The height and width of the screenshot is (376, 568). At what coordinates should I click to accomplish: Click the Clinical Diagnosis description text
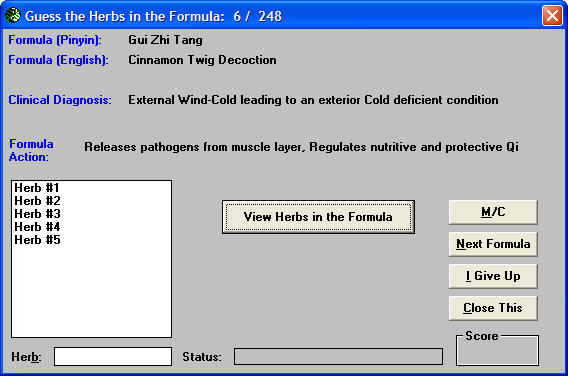[313, 100]
